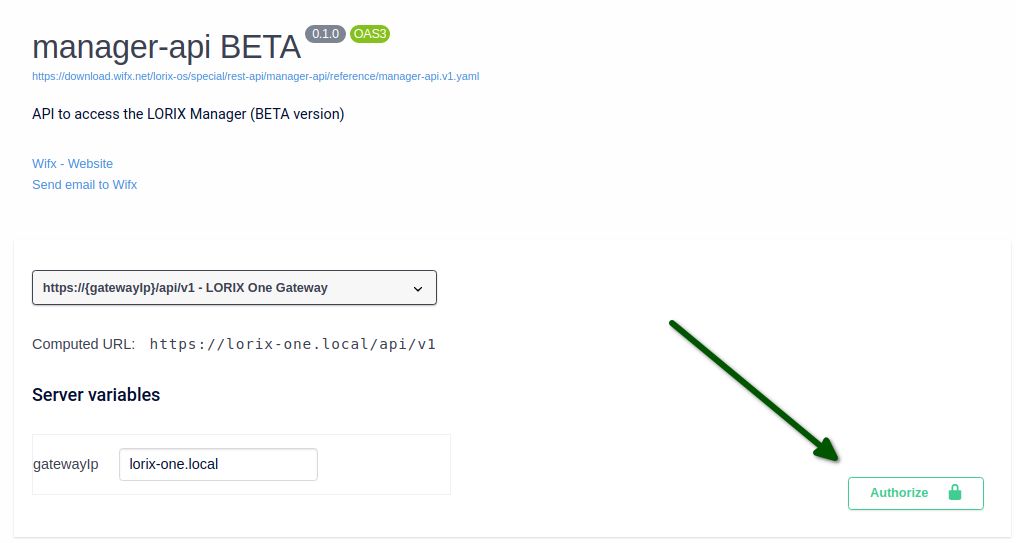The image size is (1016, 543).
Task: Click the gatewayIp variable label
Action: click(66, 464)
